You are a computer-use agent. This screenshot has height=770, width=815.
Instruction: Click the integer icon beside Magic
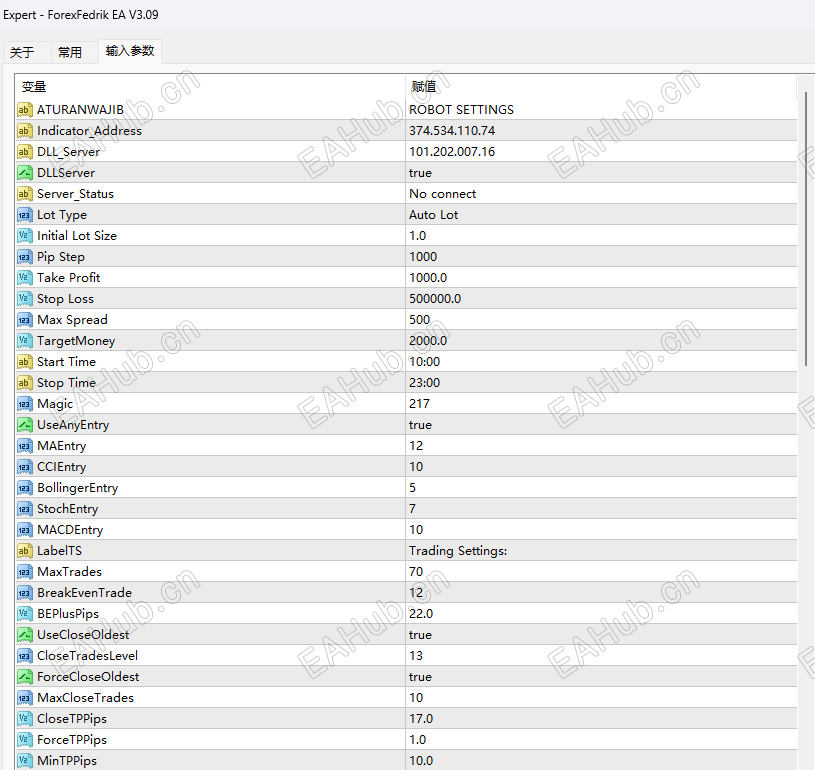[x=24, y=404]
